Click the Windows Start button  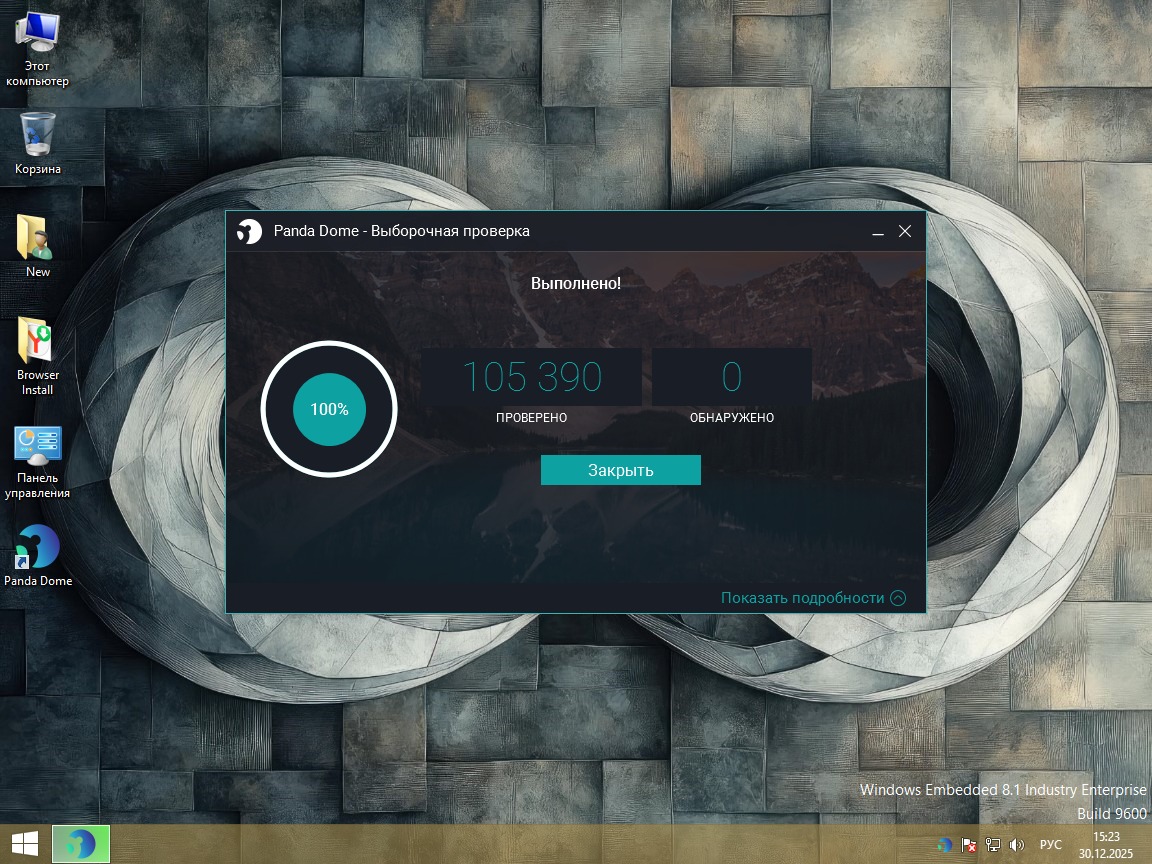point(25,844)
